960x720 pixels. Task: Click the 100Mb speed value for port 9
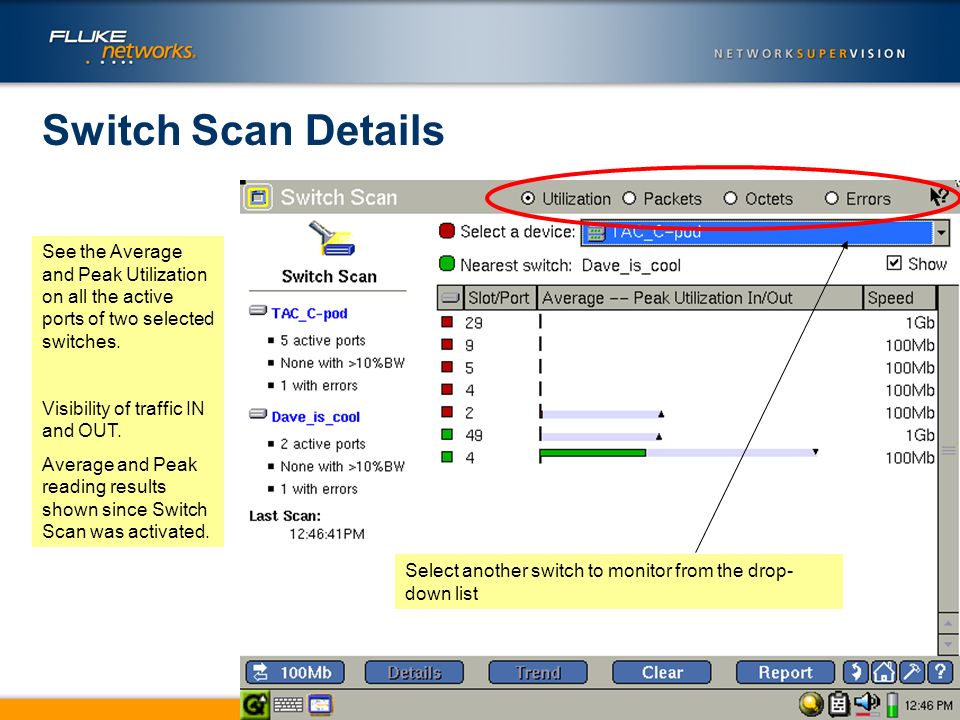click(x=910, y=345)
